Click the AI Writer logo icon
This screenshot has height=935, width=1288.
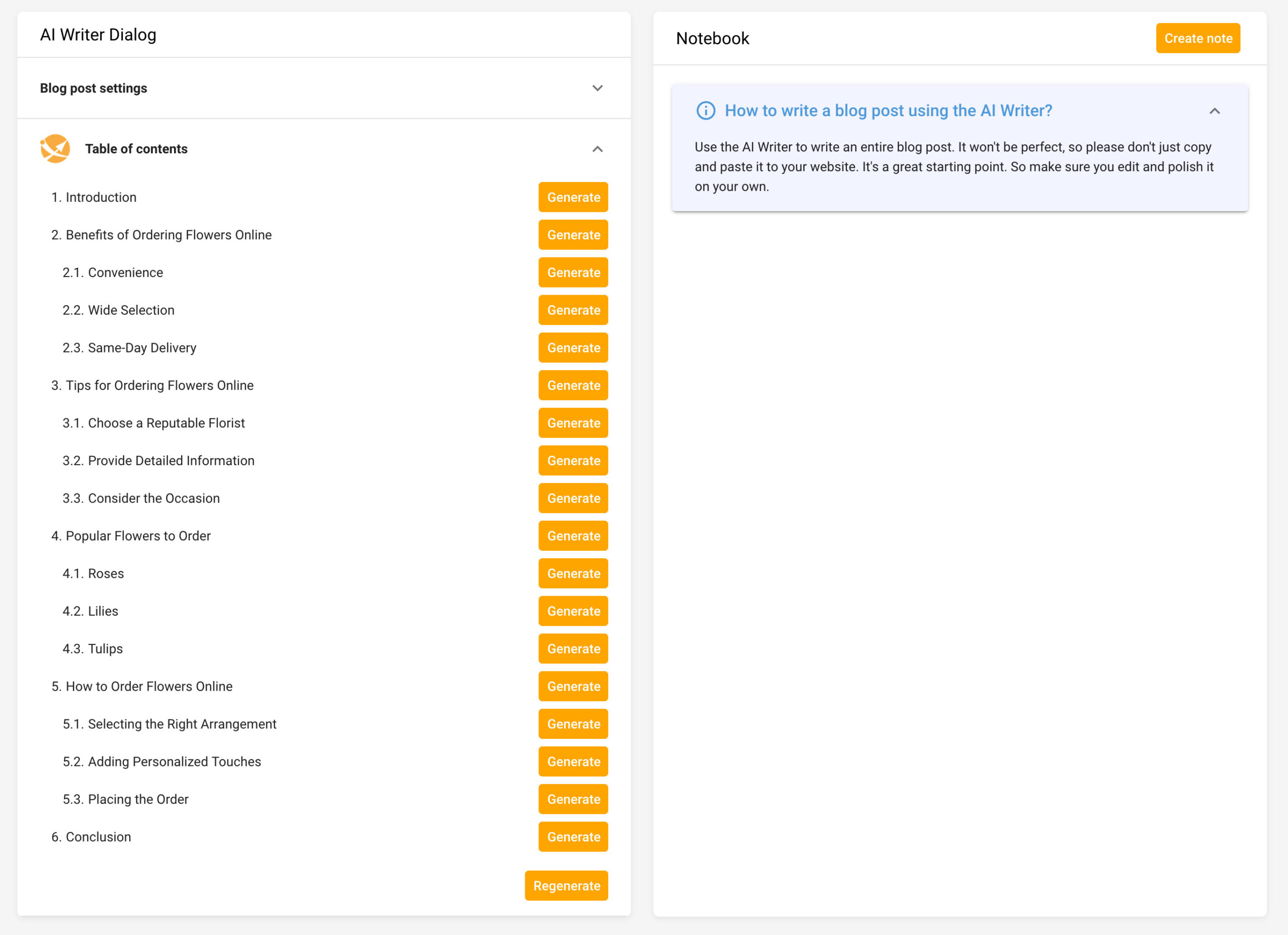(55, 149)
